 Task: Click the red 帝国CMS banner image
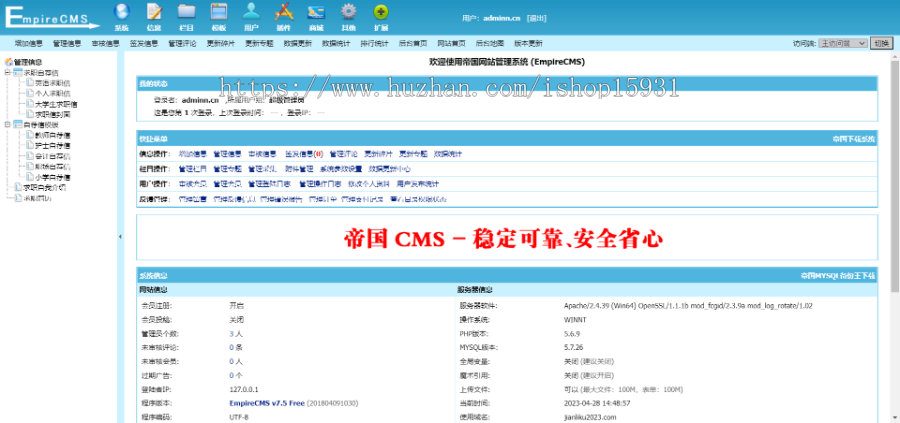coord(503,238)
